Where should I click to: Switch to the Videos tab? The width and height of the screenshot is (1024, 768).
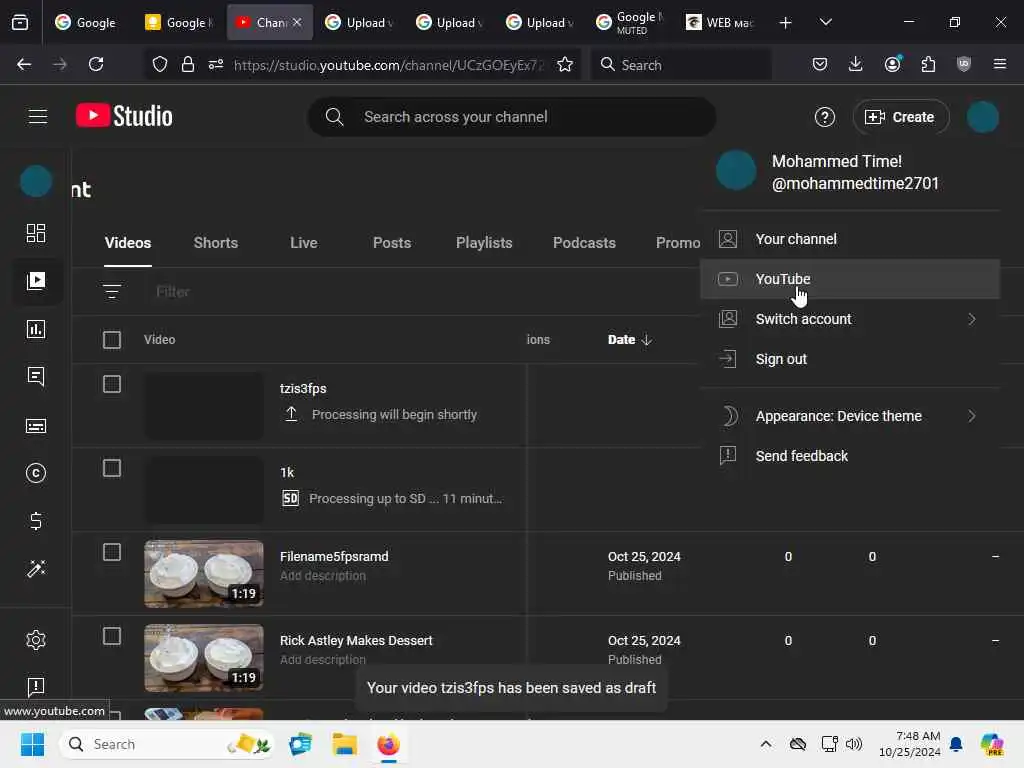point(128,243)
